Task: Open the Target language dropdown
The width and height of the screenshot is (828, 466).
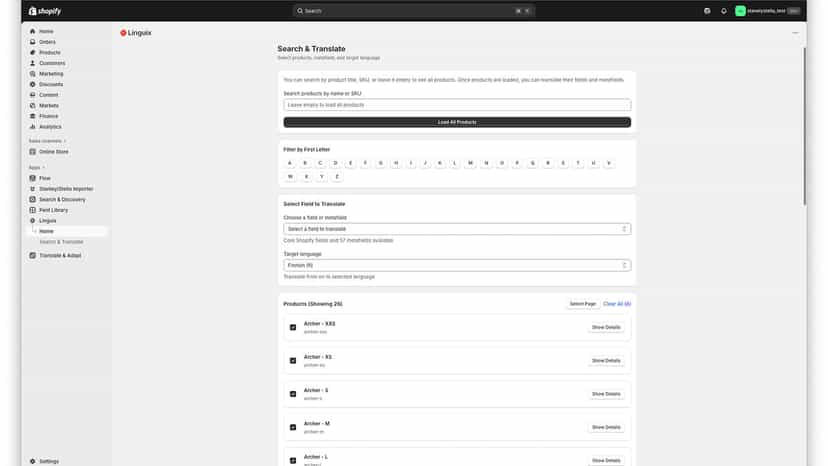Action: click(457, 265)
